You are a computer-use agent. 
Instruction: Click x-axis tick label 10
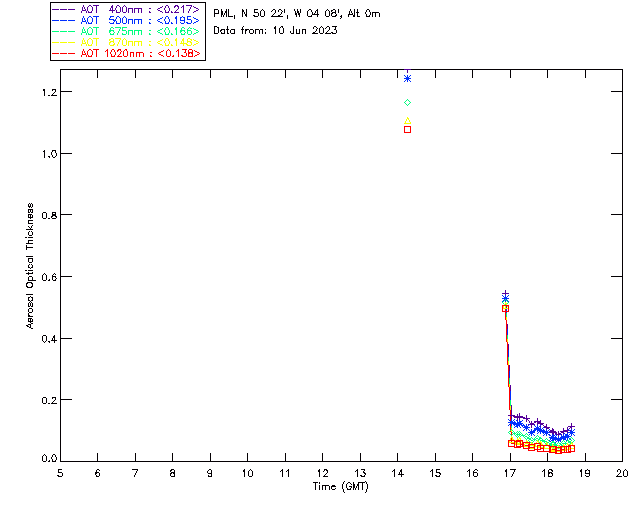(247, 473)
